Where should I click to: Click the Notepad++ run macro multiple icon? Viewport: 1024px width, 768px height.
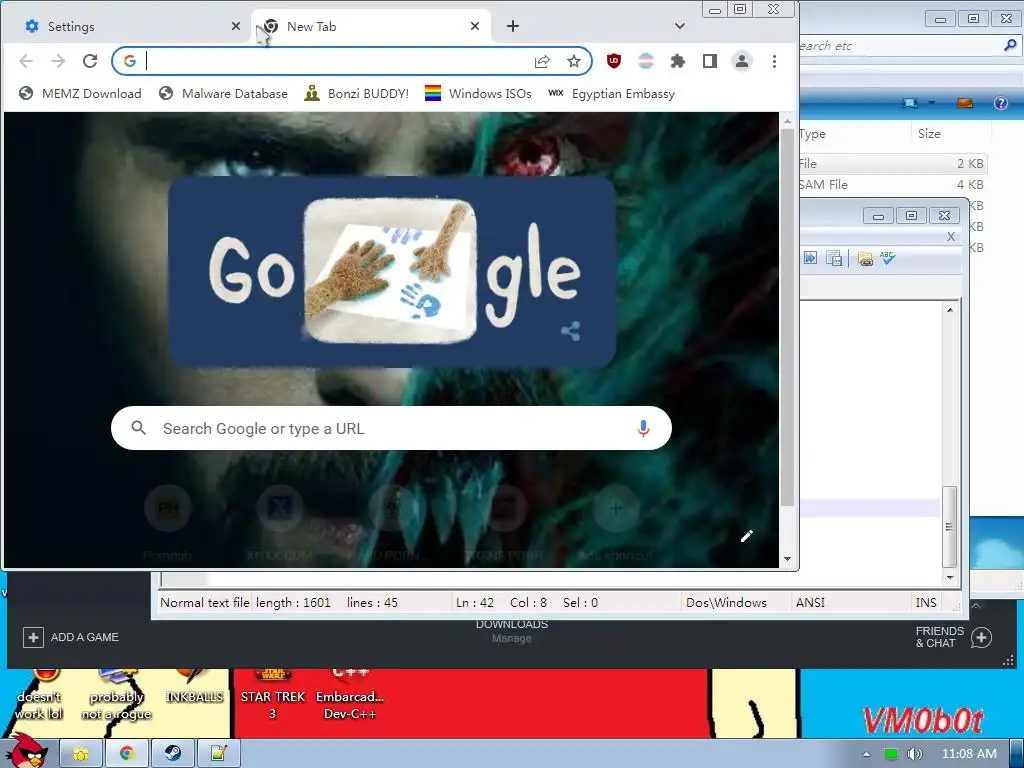click(810, 259)
